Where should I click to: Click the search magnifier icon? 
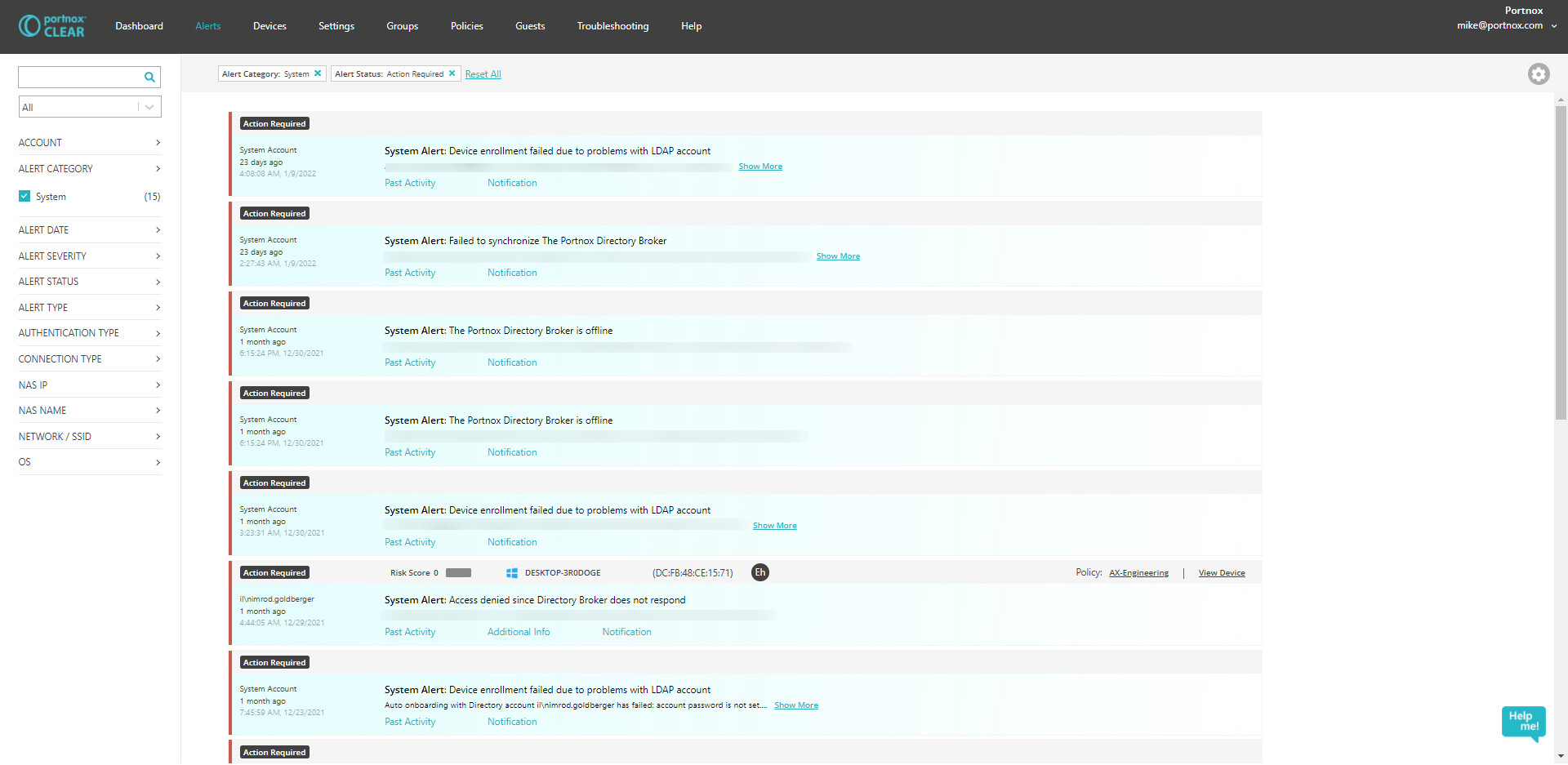tap(149, 78)
